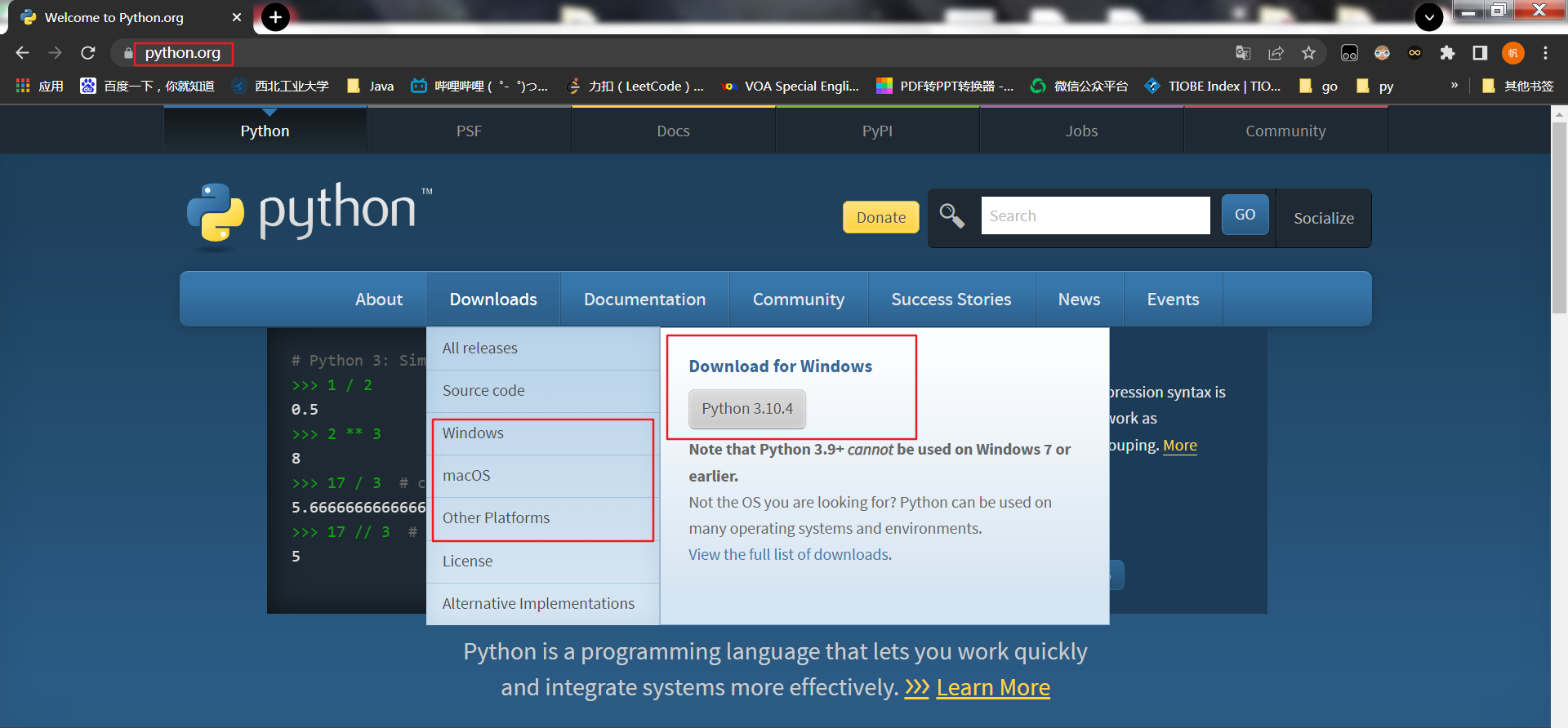This screenshot has height=728, width=1568.
Task: Go back using the browser back arrow
Action: (22, 53)
